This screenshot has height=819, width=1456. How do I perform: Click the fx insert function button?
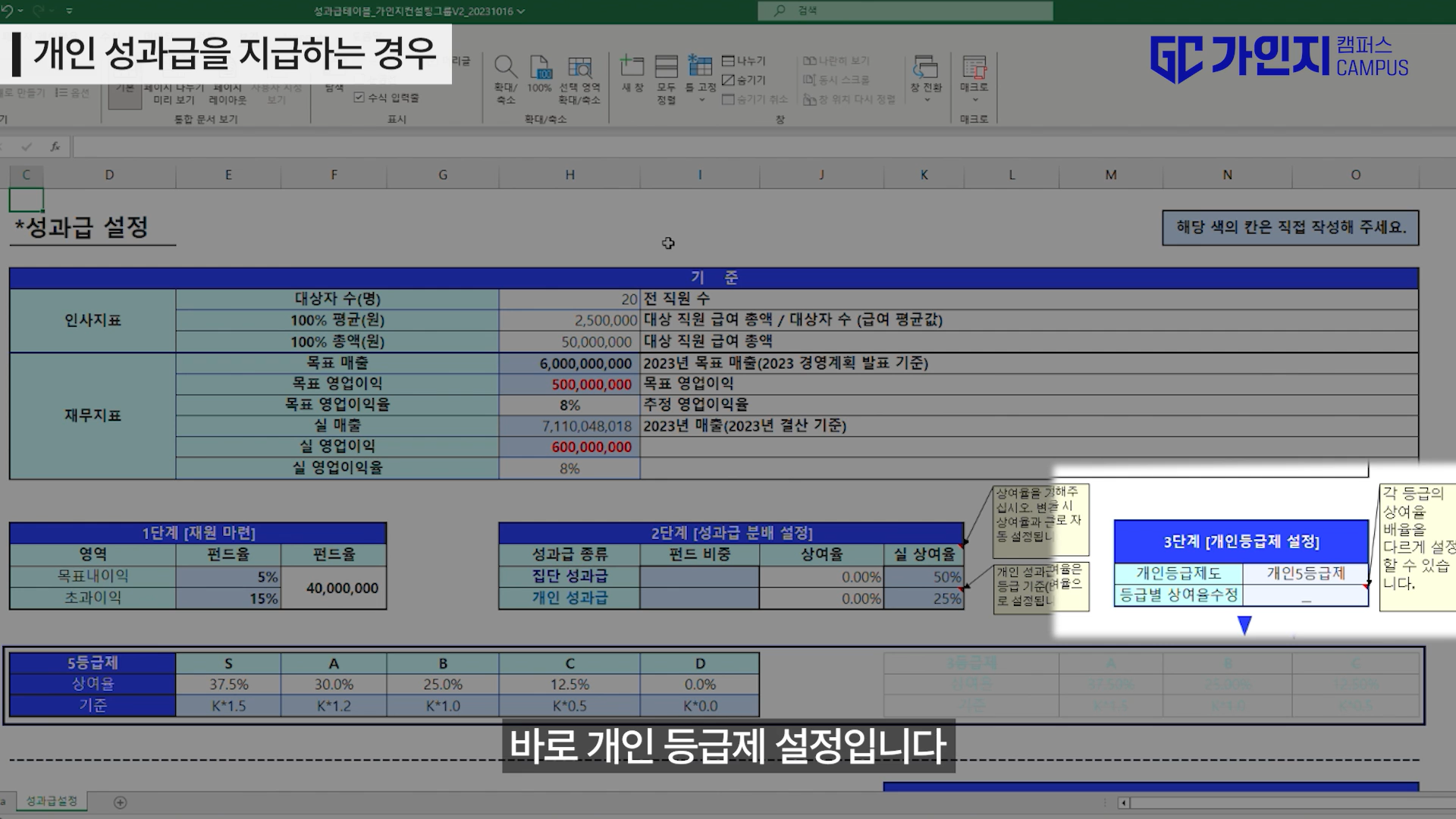pos(55,146)
